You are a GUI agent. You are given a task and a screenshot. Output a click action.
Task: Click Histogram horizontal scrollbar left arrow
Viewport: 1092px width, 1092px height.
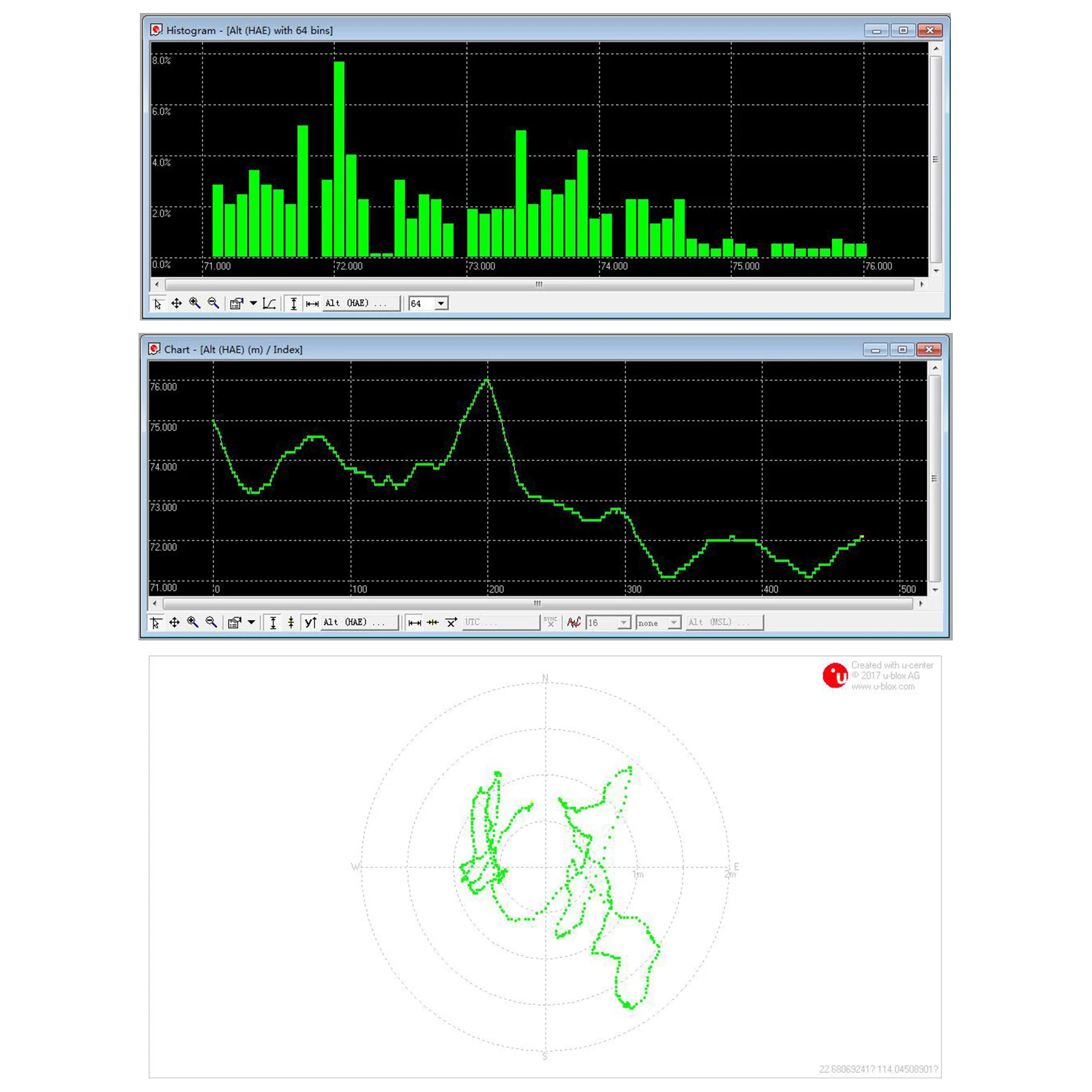coord(158,284)
